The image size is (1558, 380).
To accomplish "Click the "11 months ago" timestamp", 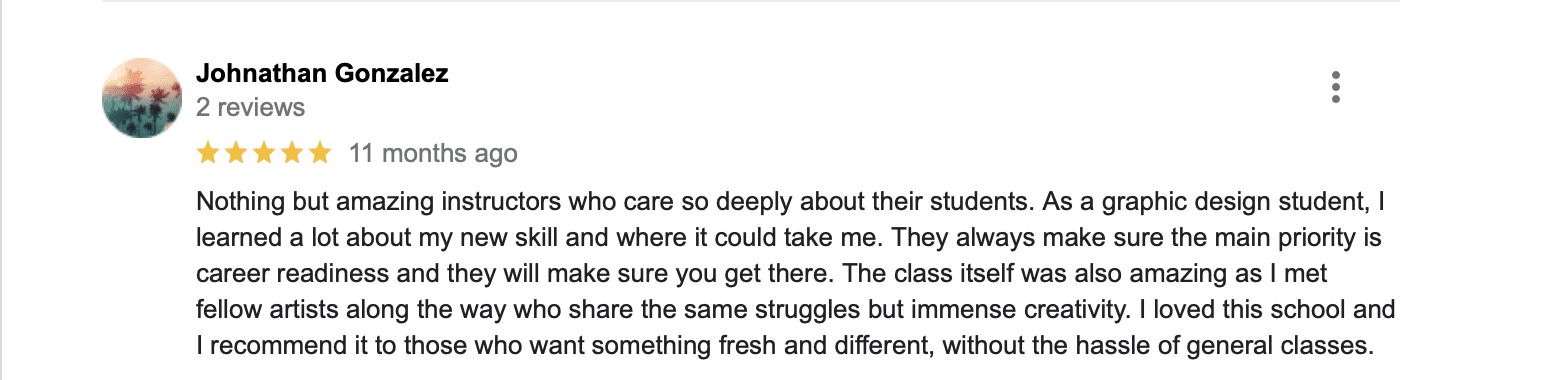I will click(x=433, y=154).
